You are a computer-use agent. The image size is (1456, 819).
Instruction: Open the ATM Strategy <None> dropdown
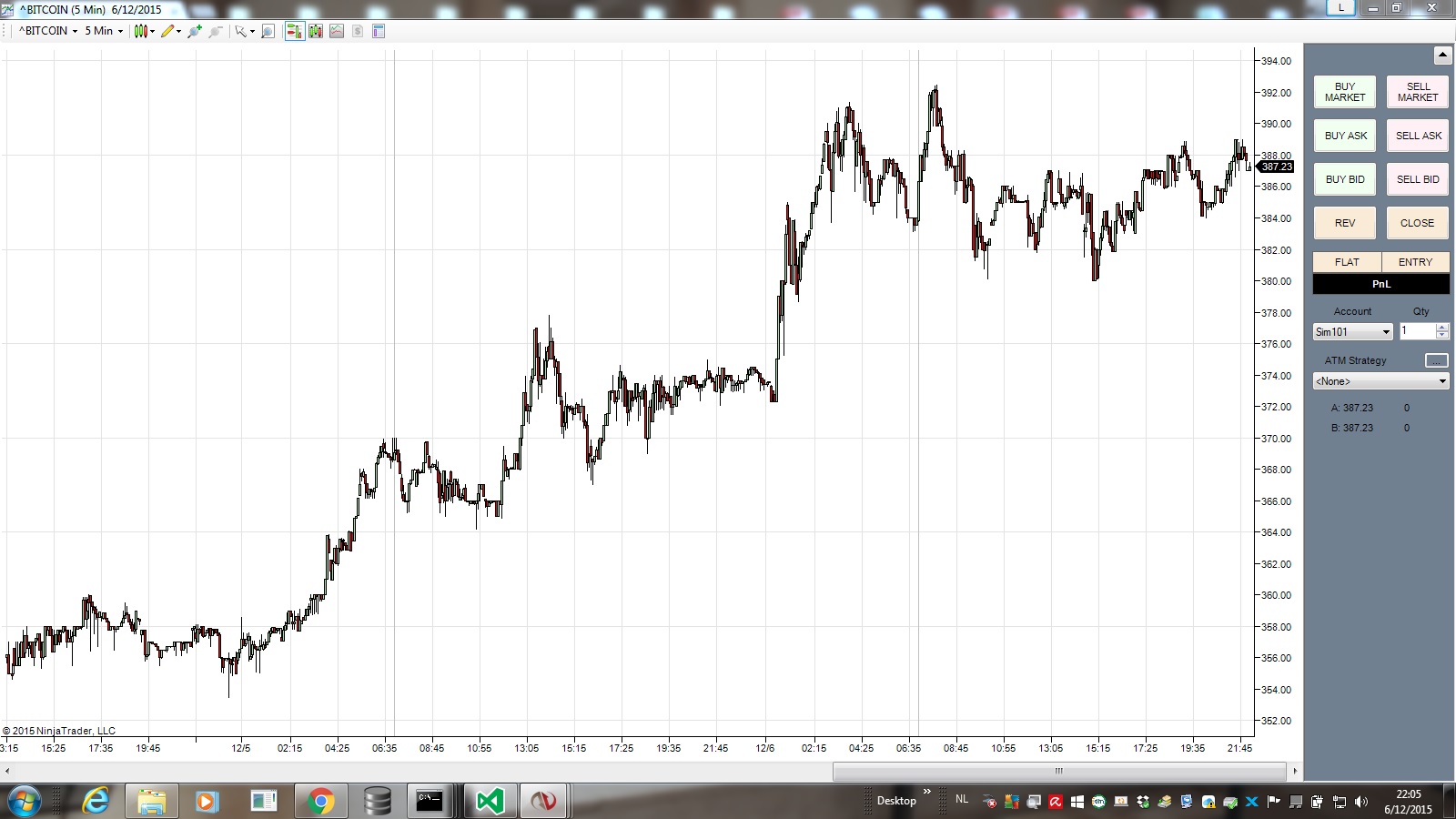tap(1381, 381)
